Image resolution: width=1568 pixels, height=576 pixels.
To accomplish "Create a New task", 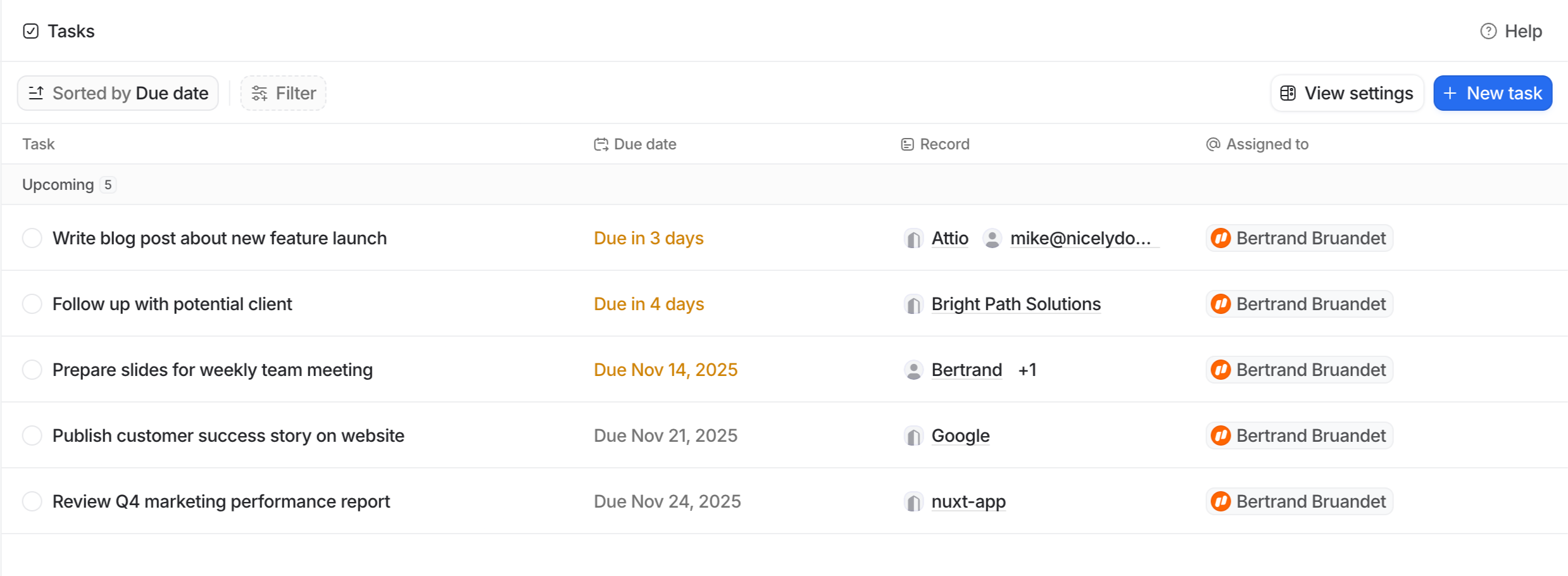I will [1492, 94].
